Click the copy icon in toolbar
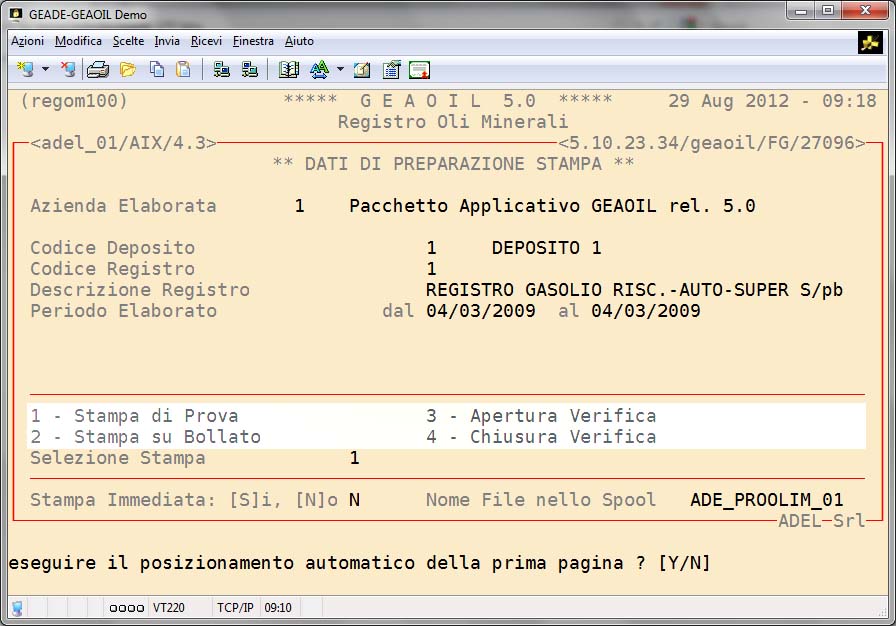 pos(156,69)
